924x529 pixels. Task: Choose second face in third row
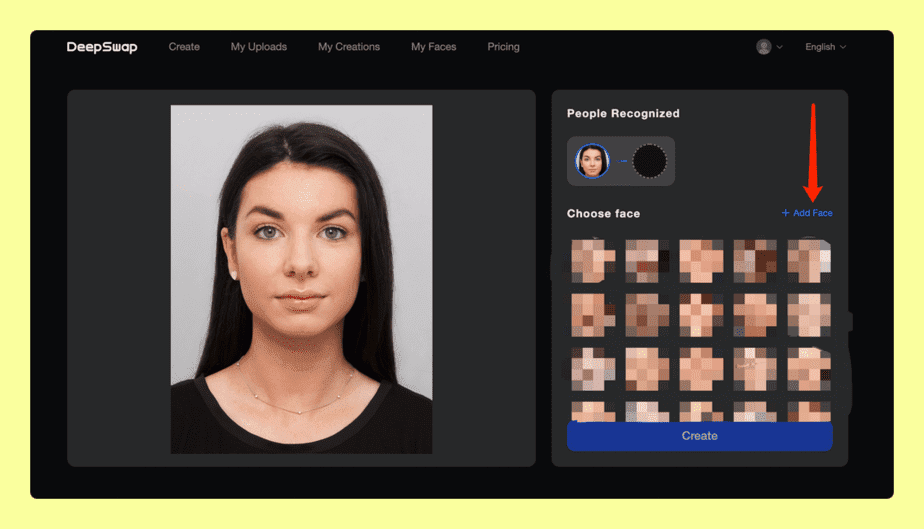(647, 369)
